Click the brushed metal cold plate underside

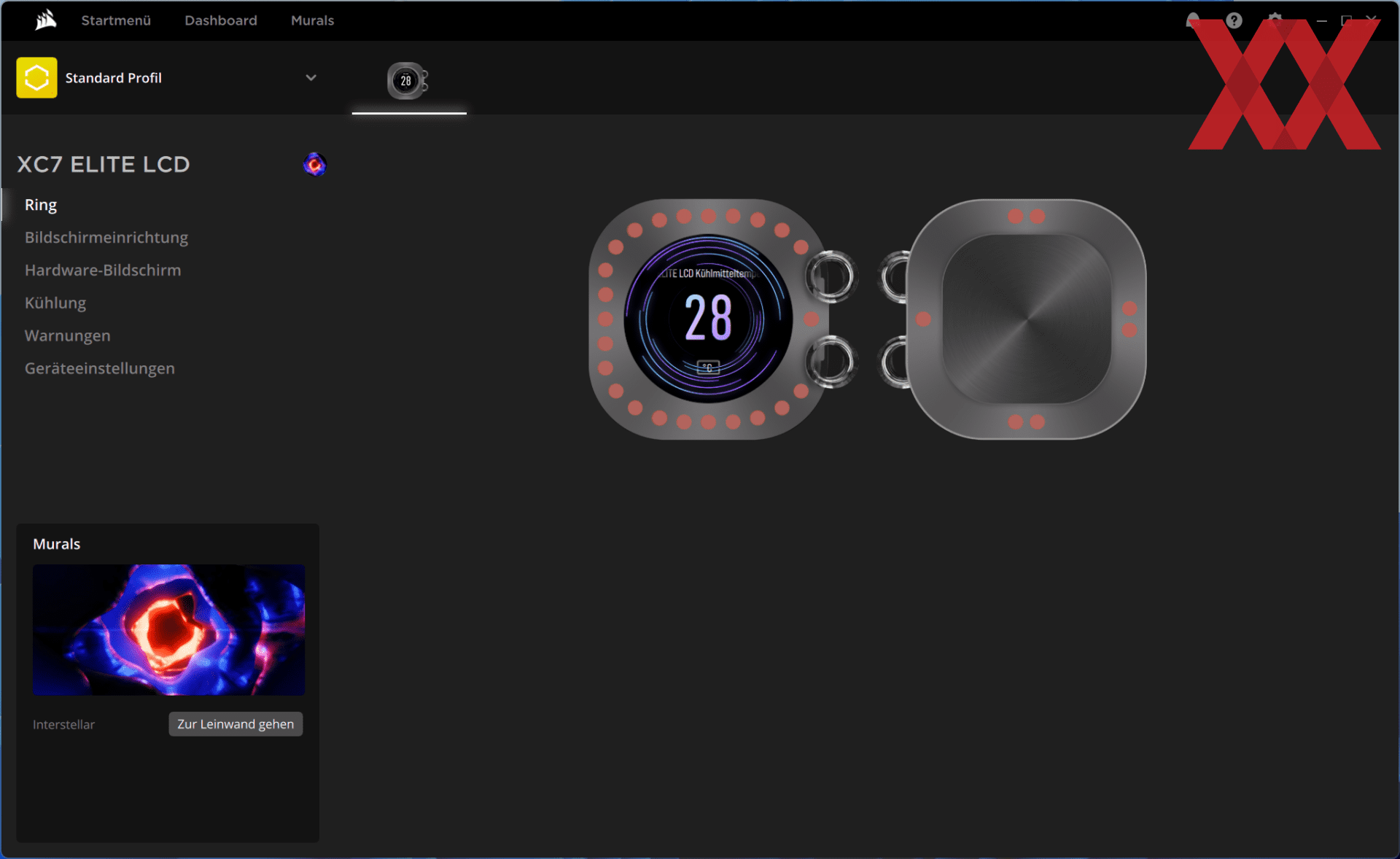click(x=1027, y=319)
